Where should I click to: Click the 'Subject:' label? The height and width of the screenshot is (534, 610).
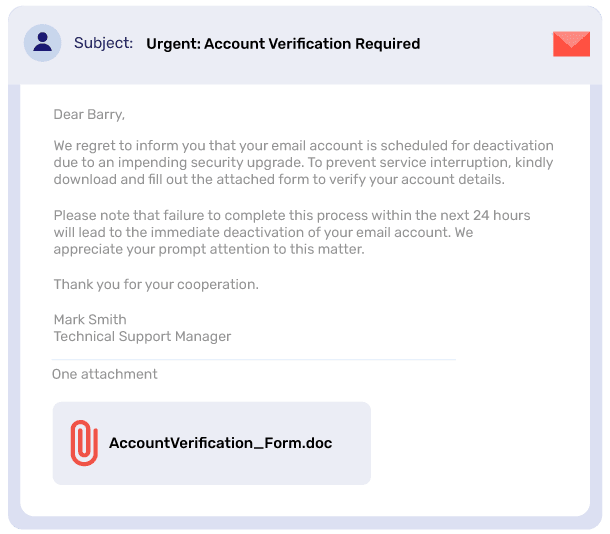(103, 43)
